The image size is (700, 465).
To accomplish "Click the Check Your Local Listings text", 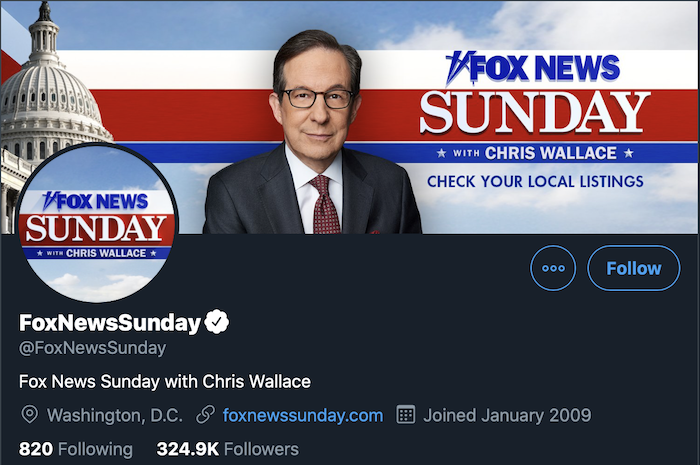I will pyautogui.click(x=535, y=181).
